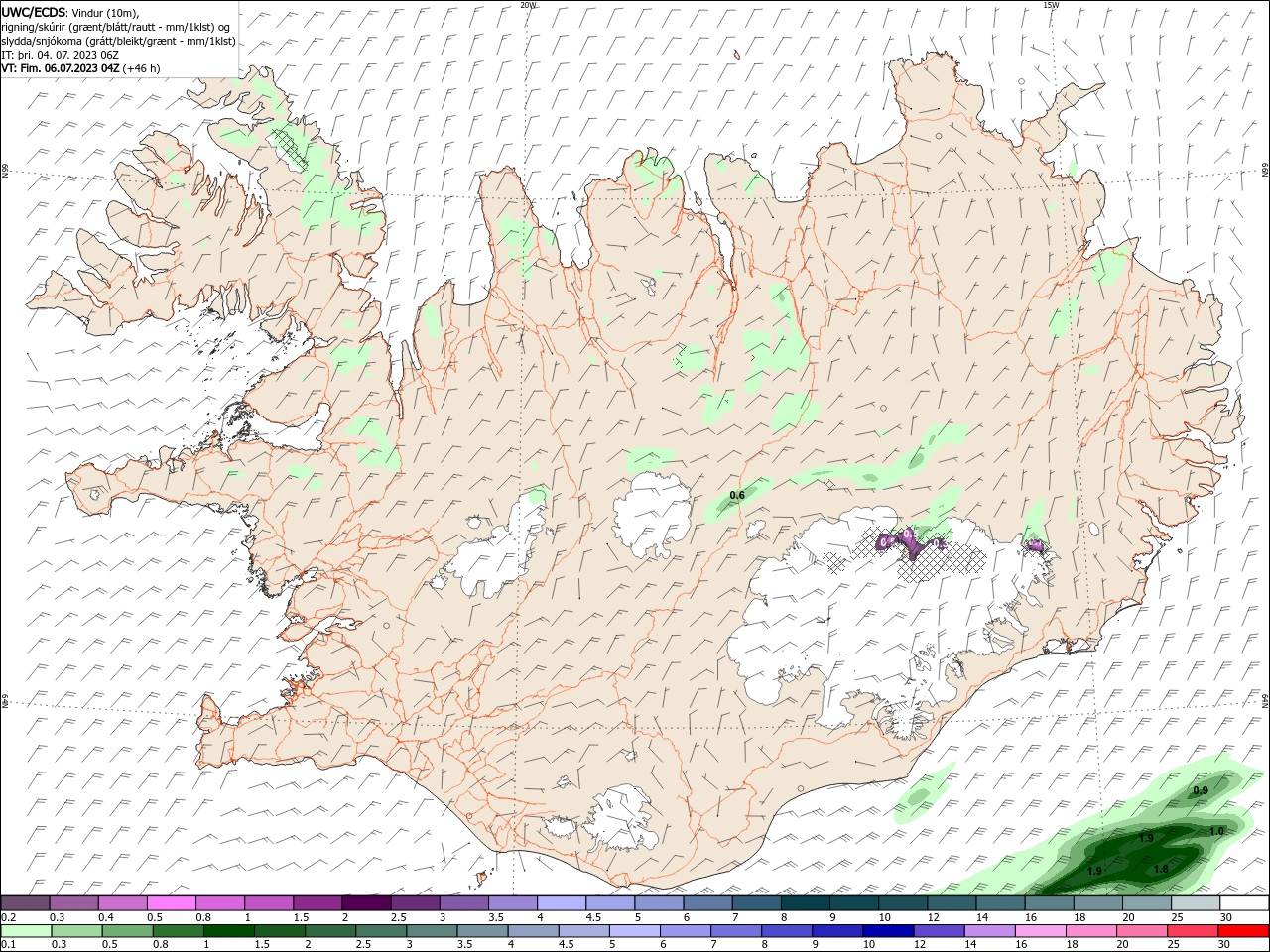Click the bright red swatch labeled 30, lower row
This screenshot has height=952, width=1270.
coord(1243,931)
